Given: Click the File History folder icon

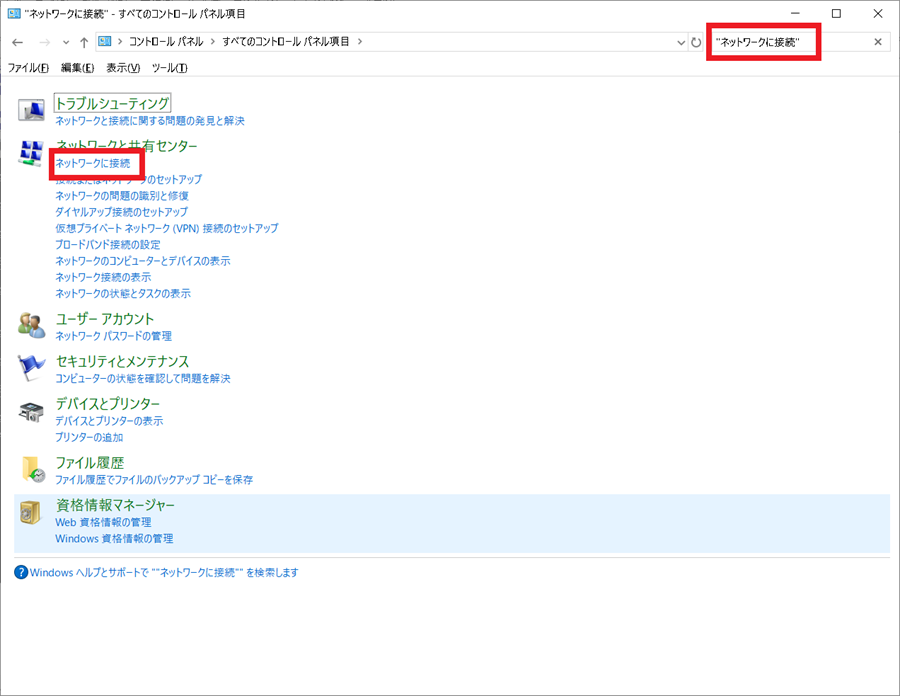Looking at the screenshot, I should coord(32,469).
